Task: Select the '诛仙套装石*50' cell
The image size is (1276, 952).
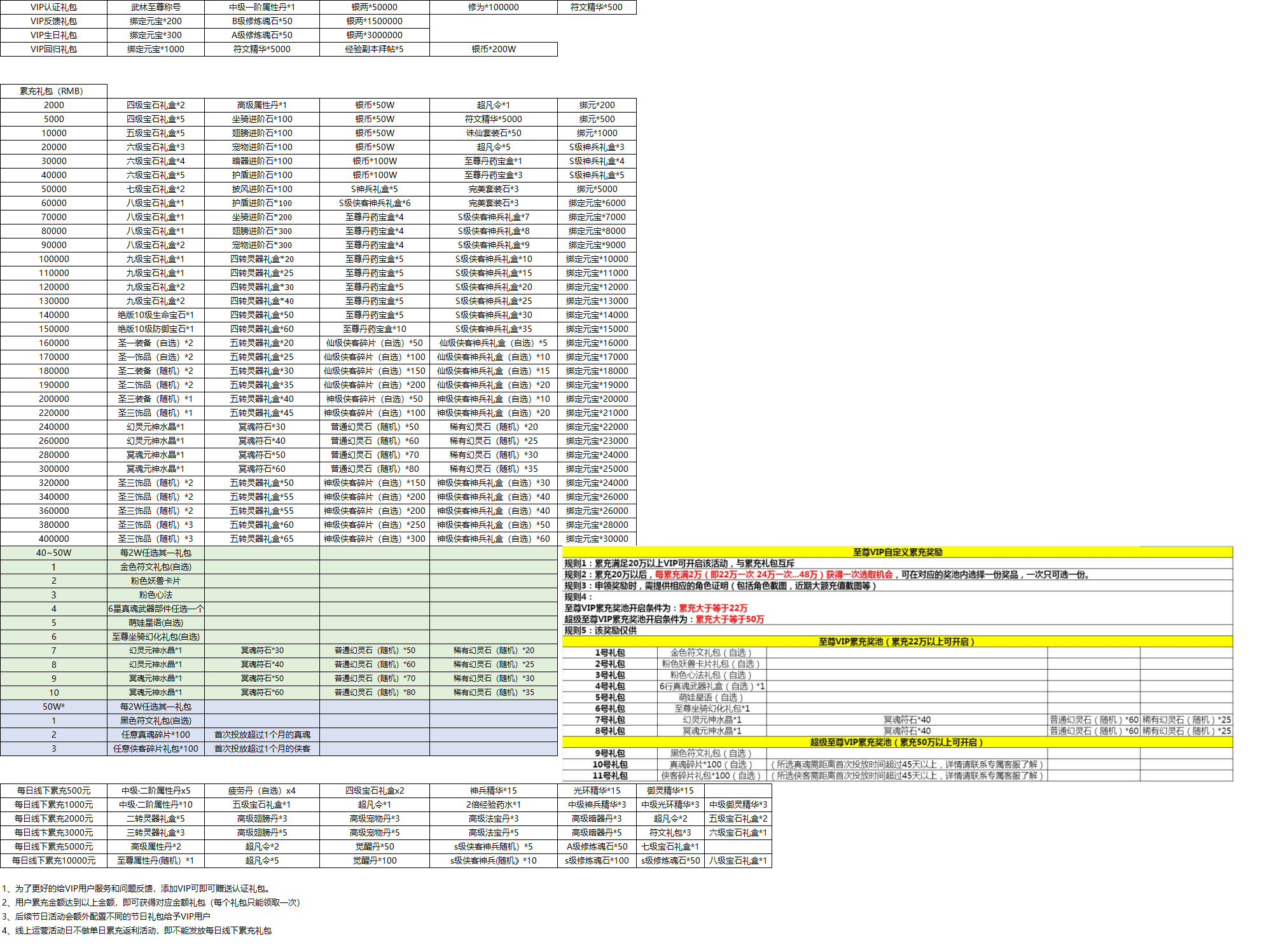Action: coord(494,133)
